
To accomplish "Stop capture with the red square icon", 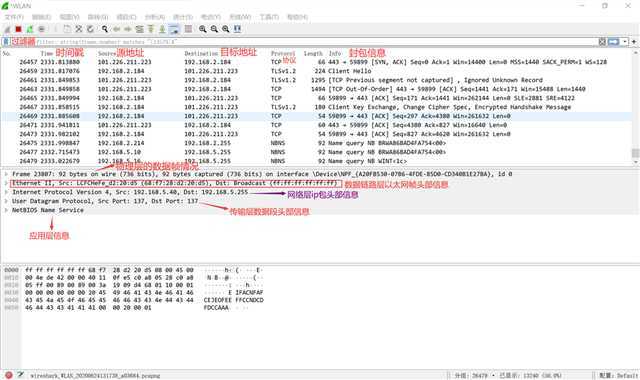I will (18, 29).
